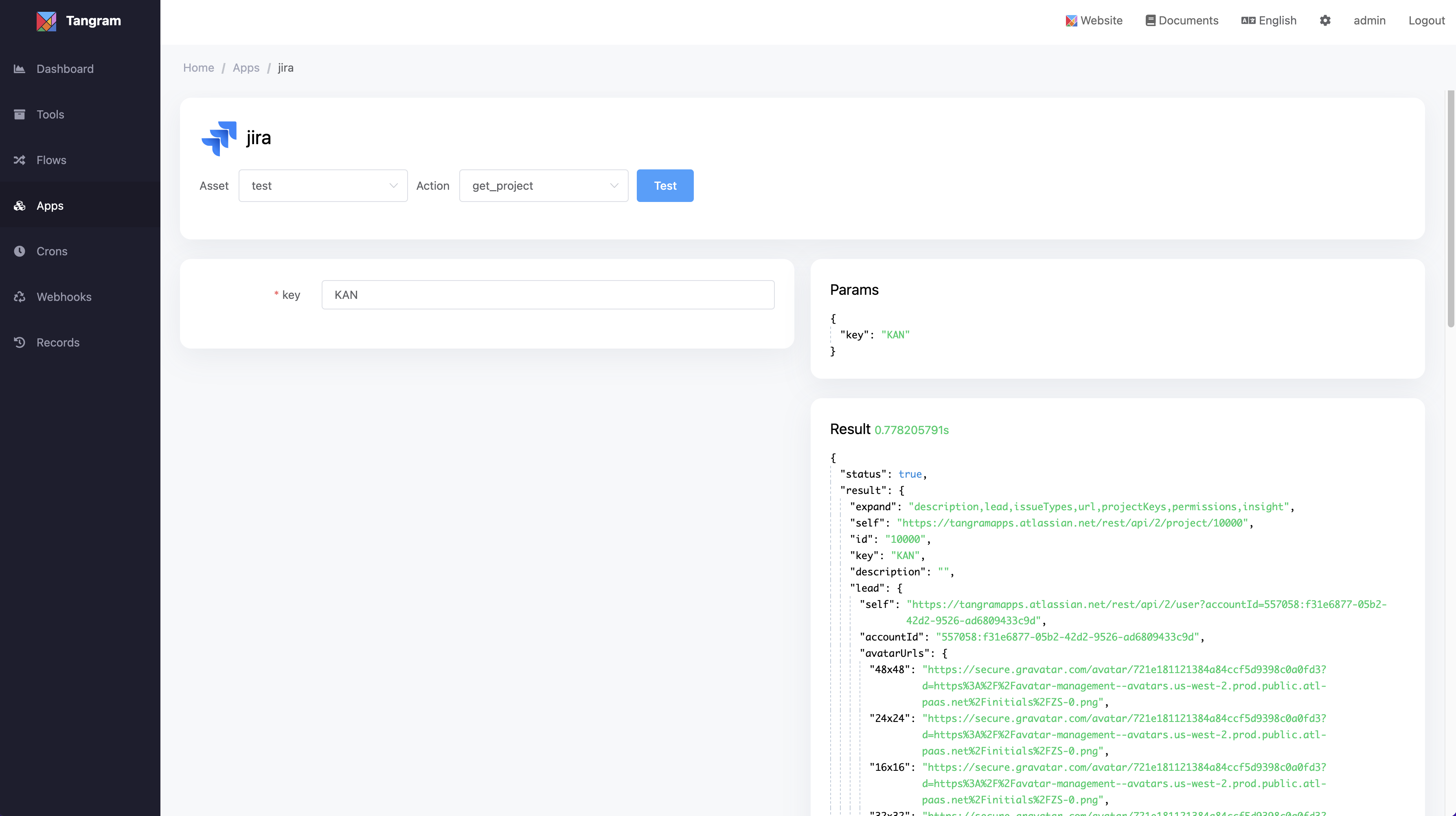Open Tools in the sidebar
Viewport: 1456px width, 816px height.
pos(80,115)
